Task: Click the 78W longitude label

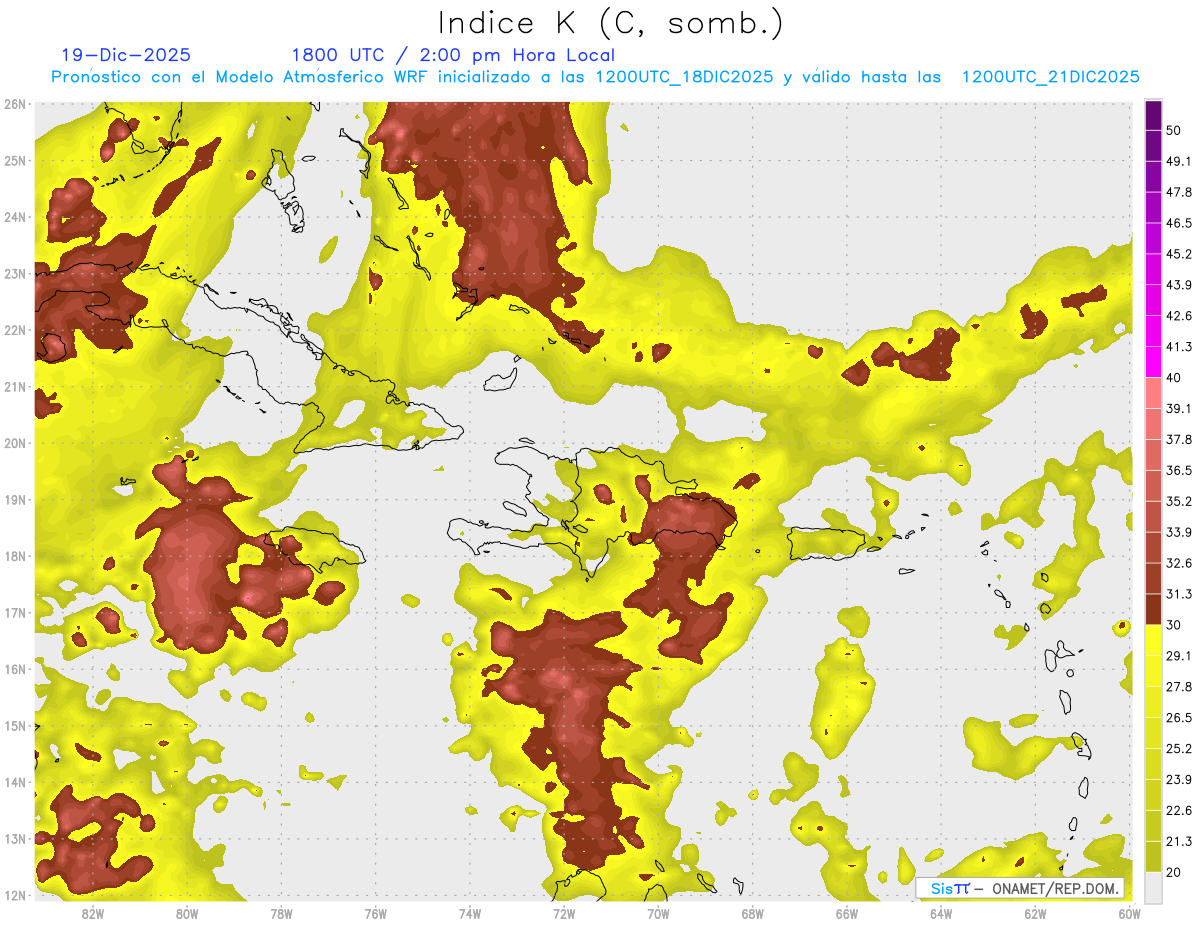Action: tap(281, 913)
